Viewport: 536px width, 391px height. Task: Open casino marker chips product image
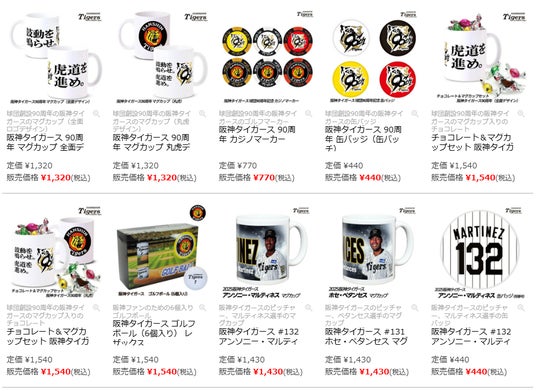[268, 58]
